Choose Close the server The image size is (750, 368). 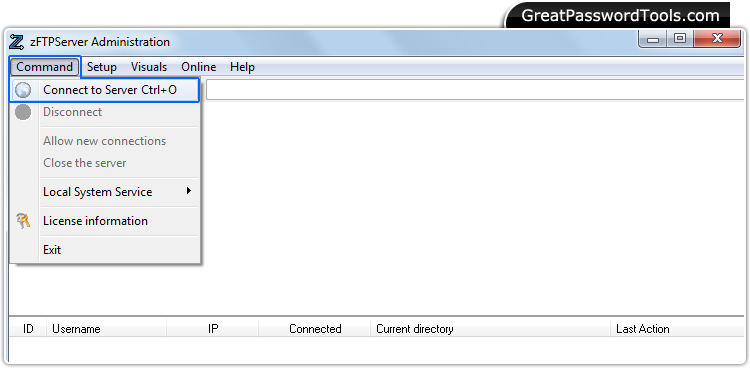click(104, 163)
